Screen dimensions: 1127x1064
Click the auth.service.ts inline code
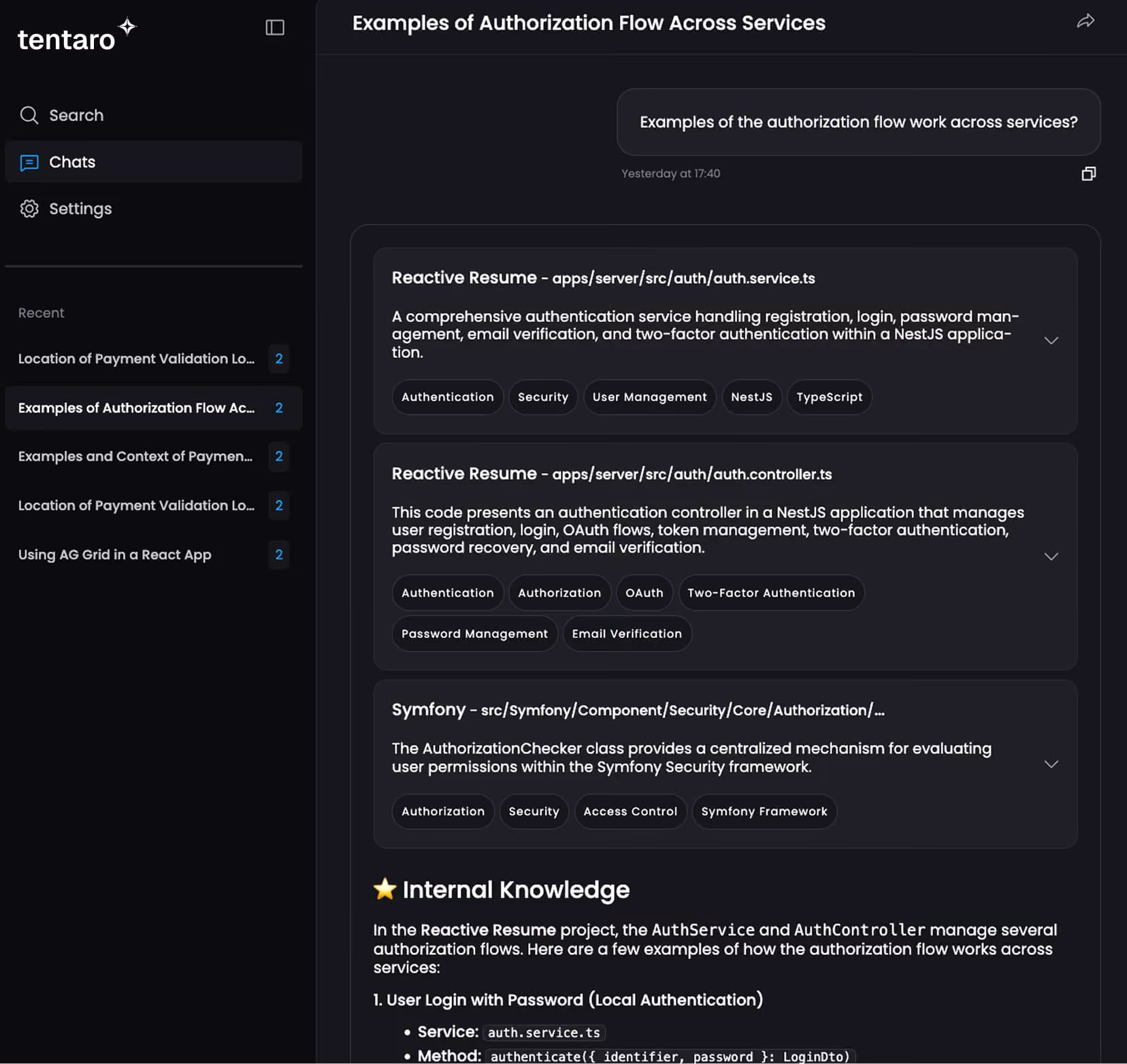coord(544,1033)
